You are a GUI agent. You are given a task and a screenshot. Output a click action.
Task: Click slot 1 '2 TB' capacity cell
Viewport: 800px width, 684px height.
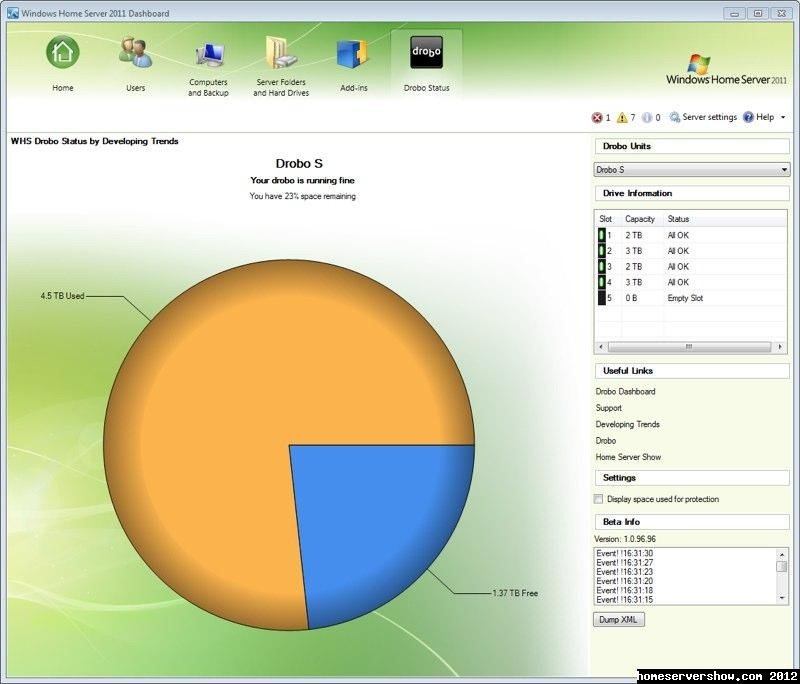coord(634,235)
